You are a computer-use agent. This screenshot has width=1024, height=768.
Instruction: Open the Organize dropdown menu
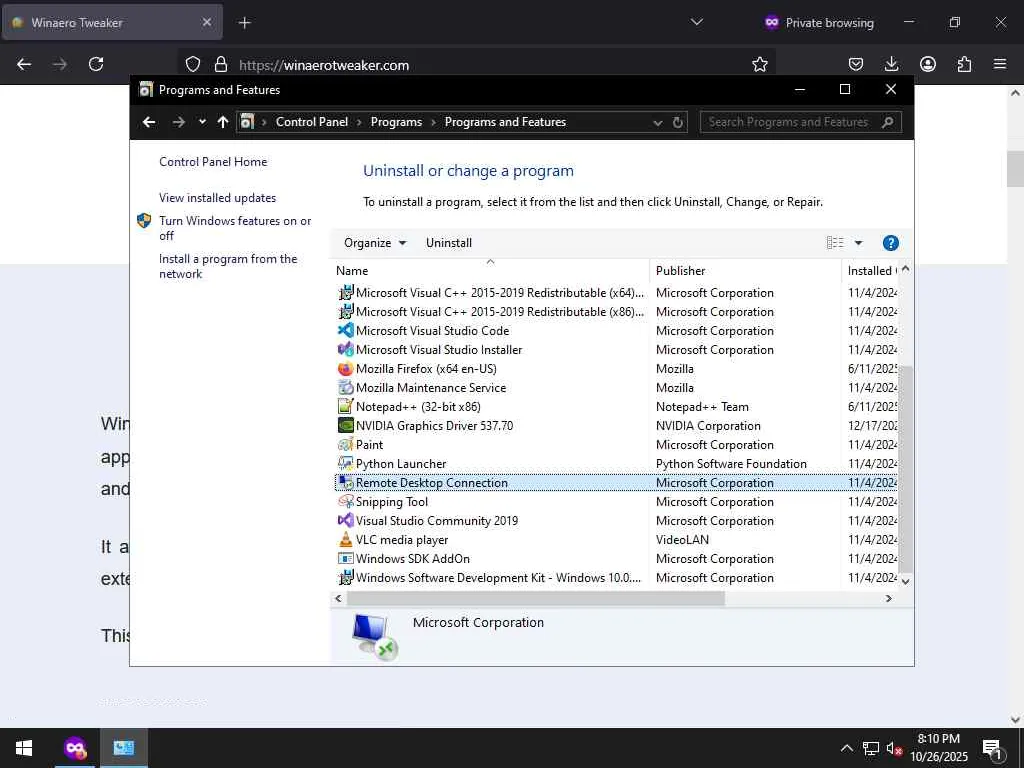click(x=375, y=243)
